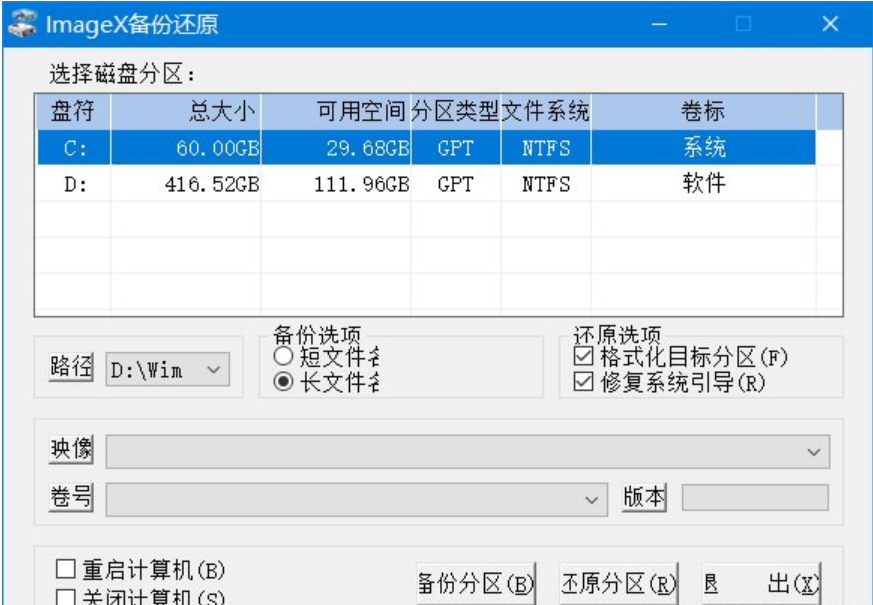The height and width of the screenshot is (605, 873).
Task: Expand the image file combo box
Action: 468,451
